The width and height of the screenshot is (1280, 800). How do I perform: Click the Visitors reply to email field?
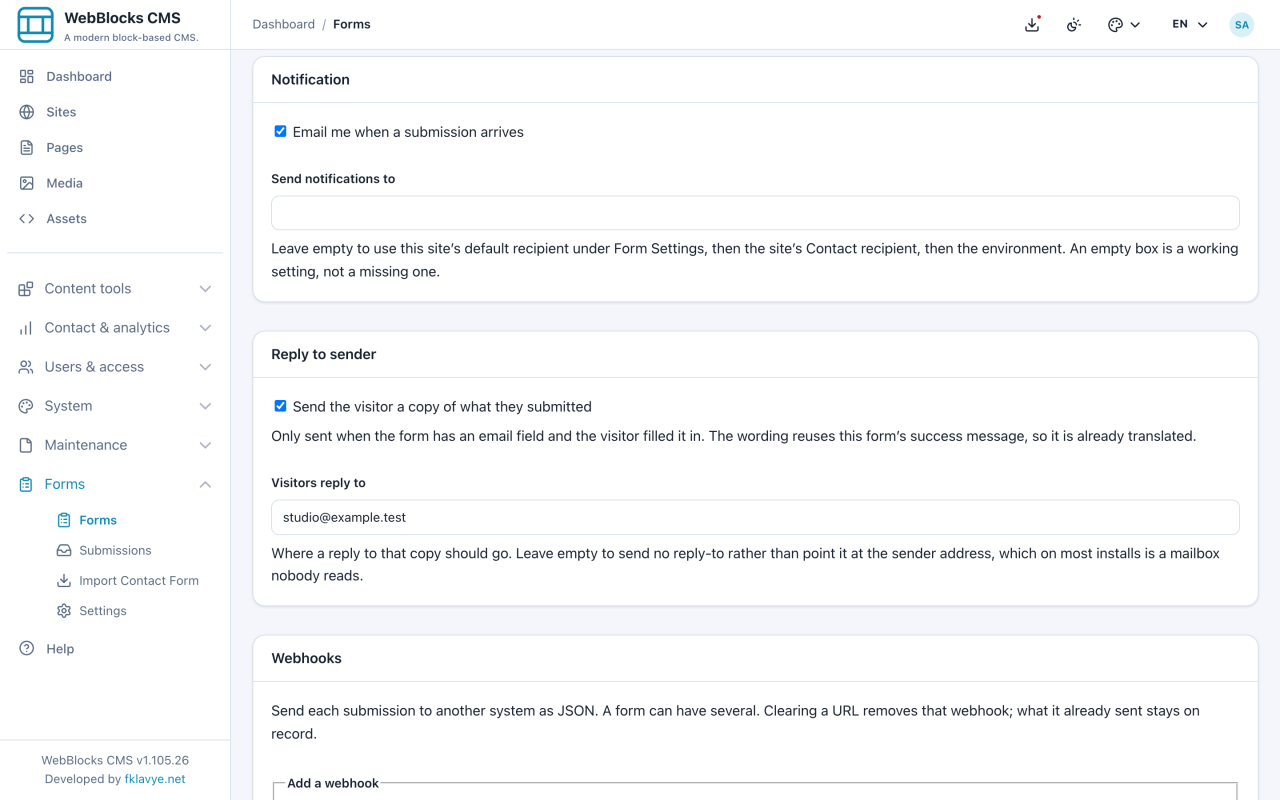[755, 517]
